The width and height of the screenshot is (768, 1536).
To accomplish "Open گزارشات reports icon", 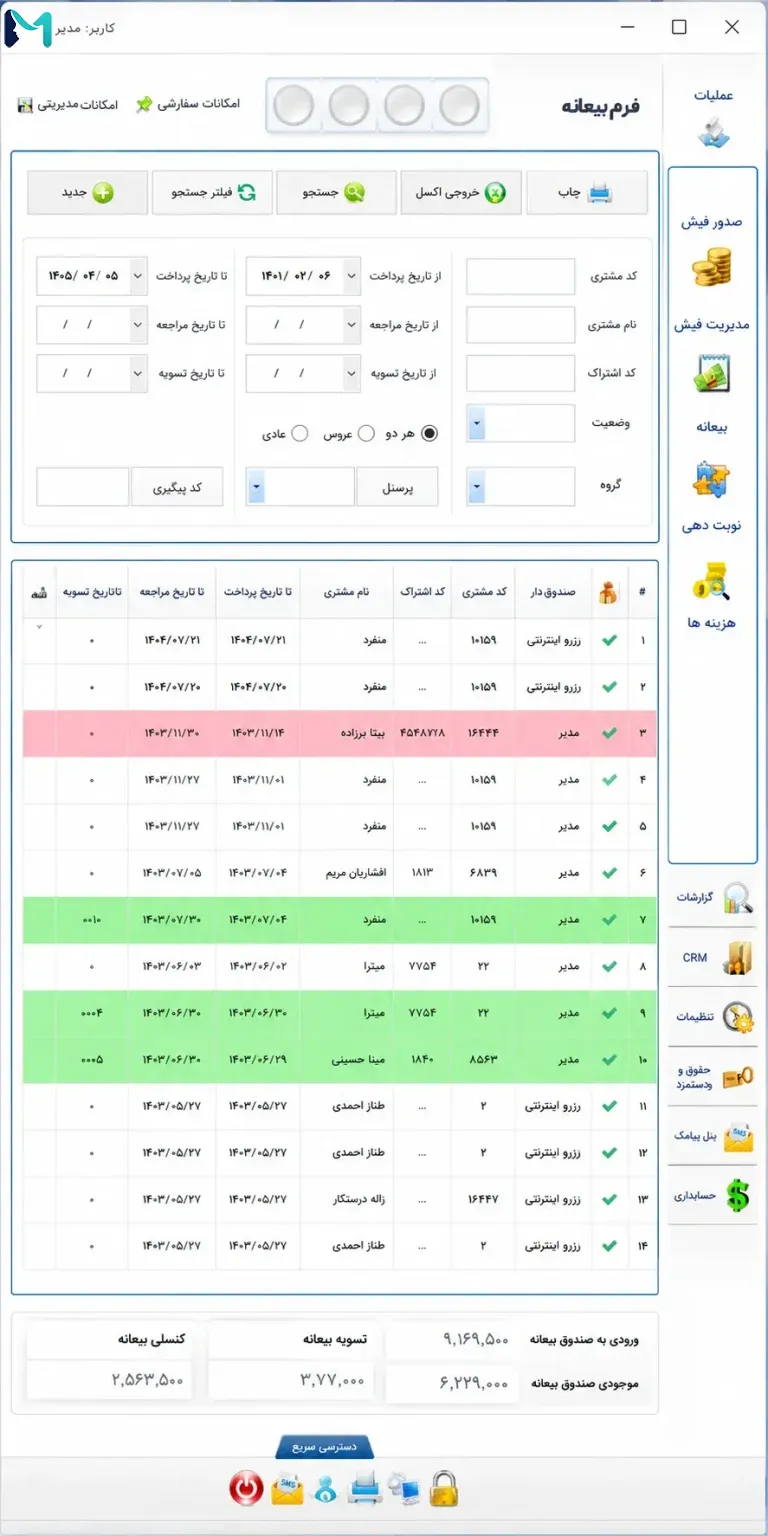I will [739, 897].
